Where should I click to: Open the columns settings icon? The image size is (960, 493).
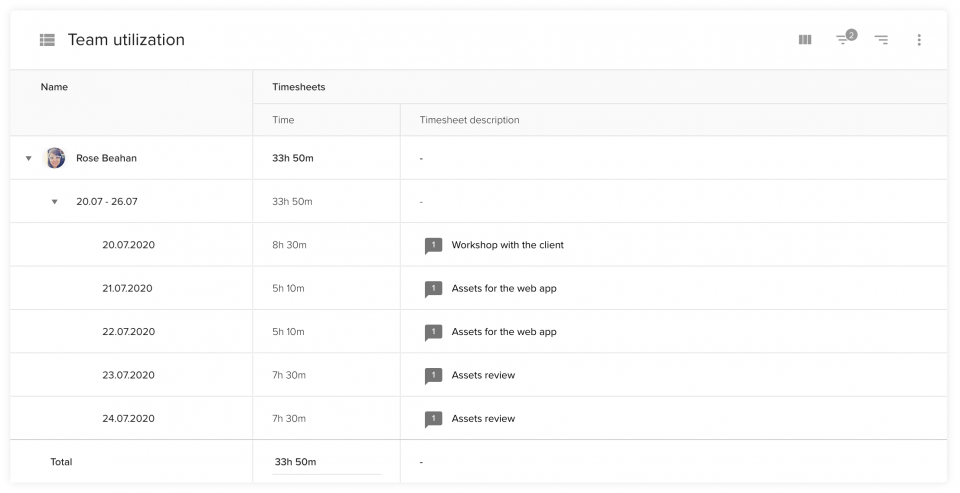pos(805,40)
